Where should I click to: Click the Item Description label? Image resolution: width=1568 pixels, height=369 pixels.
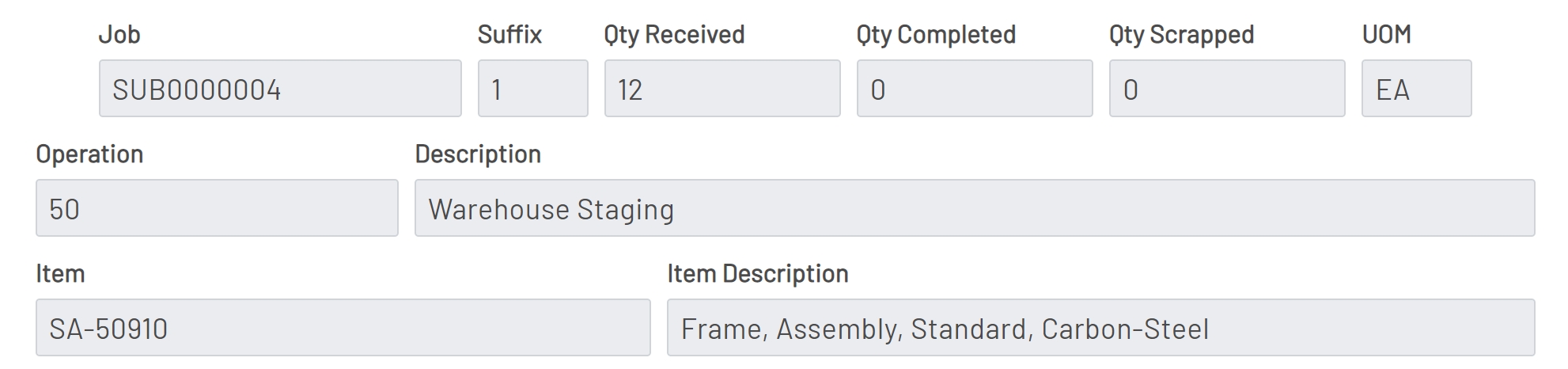point(757,274)
